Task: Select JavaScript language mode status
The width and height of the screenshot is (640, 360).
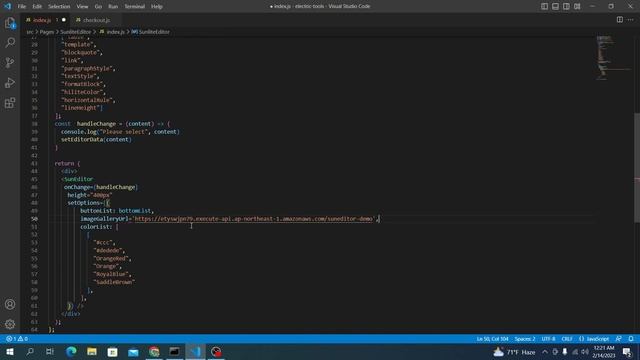Action: point(594,339)
